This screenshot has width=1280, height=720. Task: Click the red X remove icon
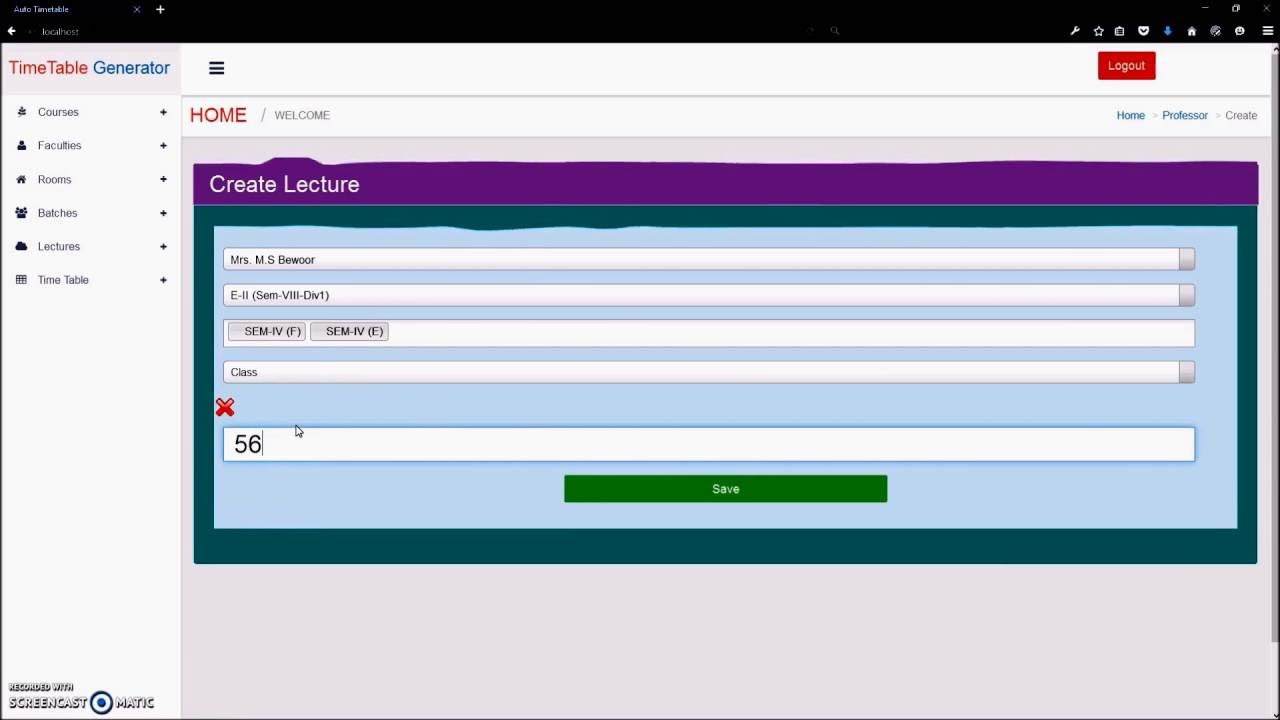[225, 407]
